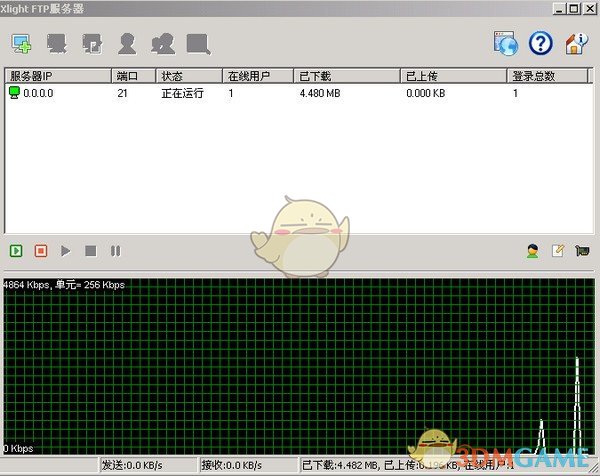The width and height of the screenshot is (600, 476).
Task: Click the 4864 Kbps graph scale label
Action: (x=64, y=285)
